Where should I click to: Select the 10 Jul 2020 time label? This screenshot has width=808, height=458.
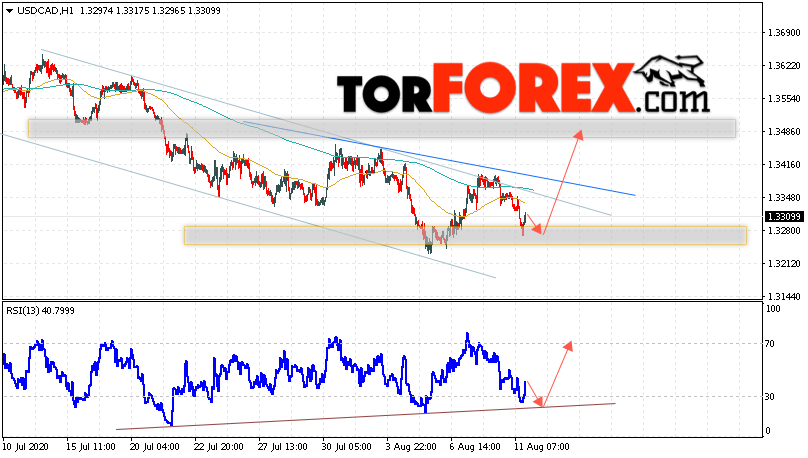click(x=25, y=447)
